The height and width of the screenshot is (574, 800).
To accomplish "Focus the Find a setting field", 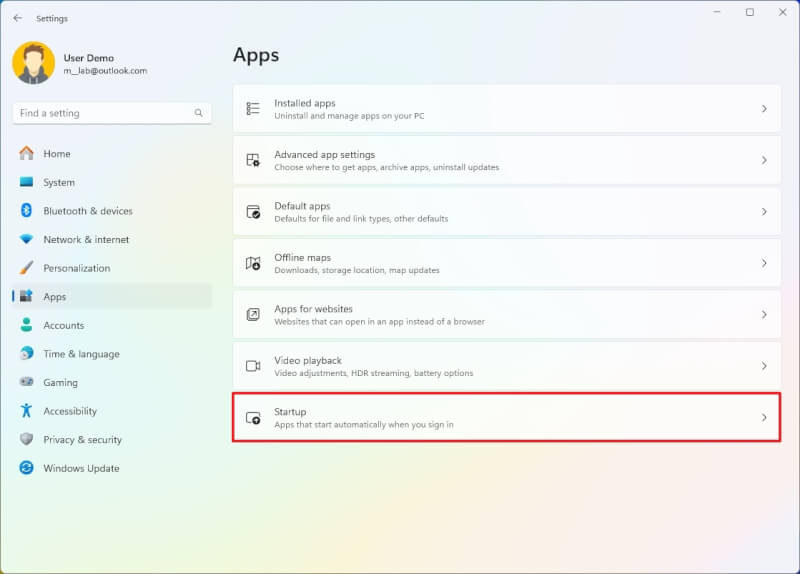I will coord(112,113).
